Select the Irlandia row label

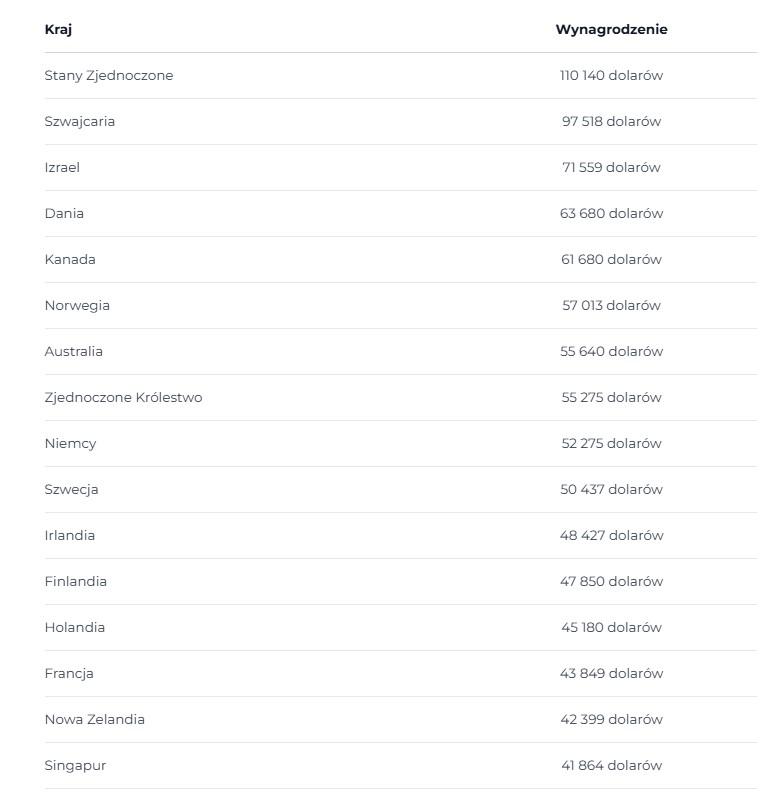[x=70, y=536]
